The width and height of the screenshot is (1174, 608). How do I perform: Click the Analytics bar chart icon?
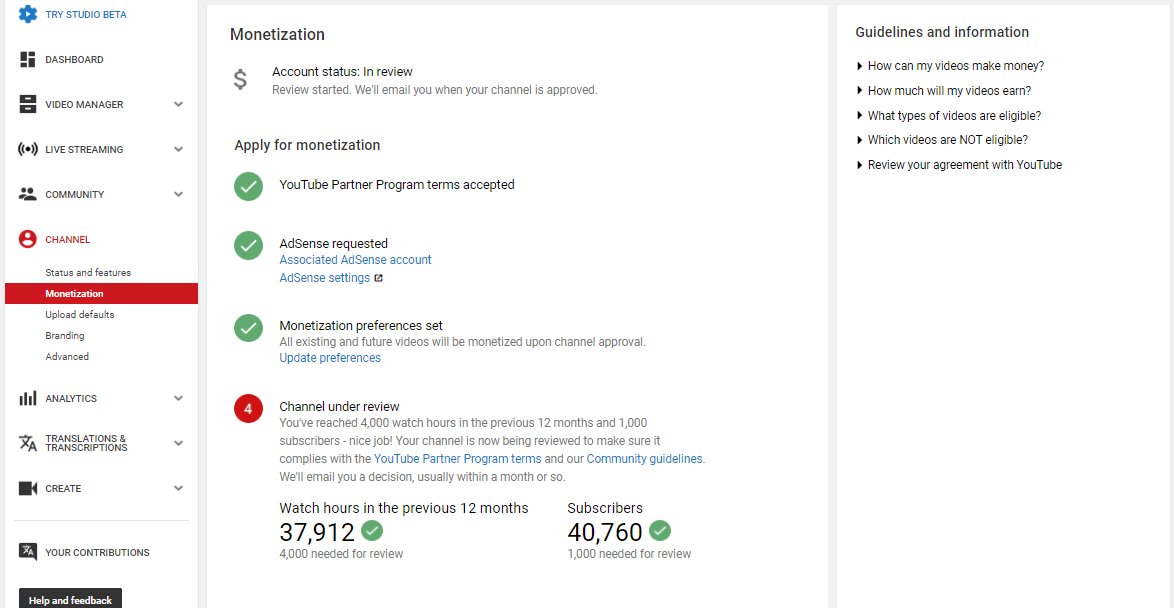pyautogui.click(x=28, y=398)
